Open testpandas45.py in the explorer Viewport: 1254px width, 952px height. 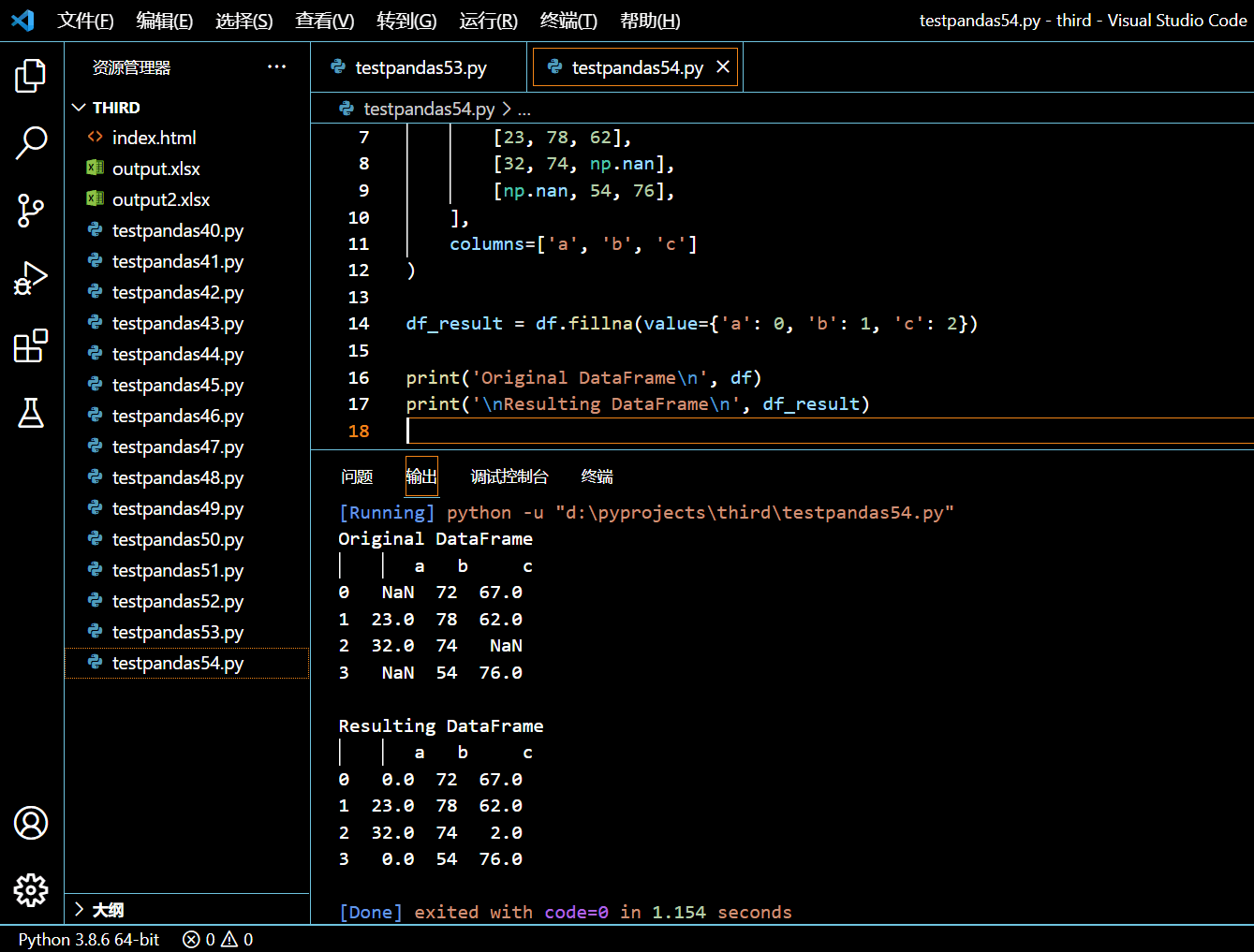(x=187, y=385)
